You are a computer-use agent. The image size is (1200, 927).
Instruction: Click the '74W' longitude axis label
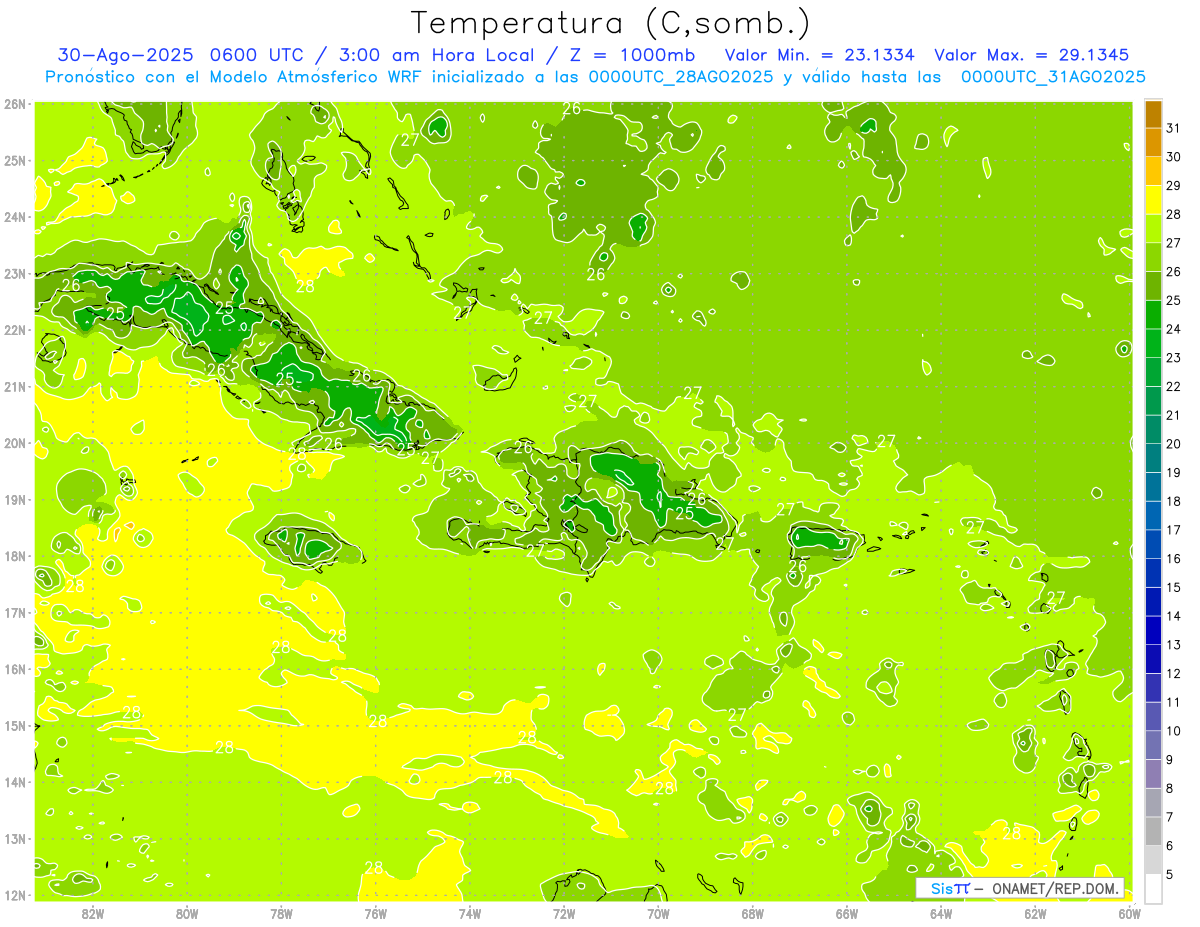pos(470,913)
